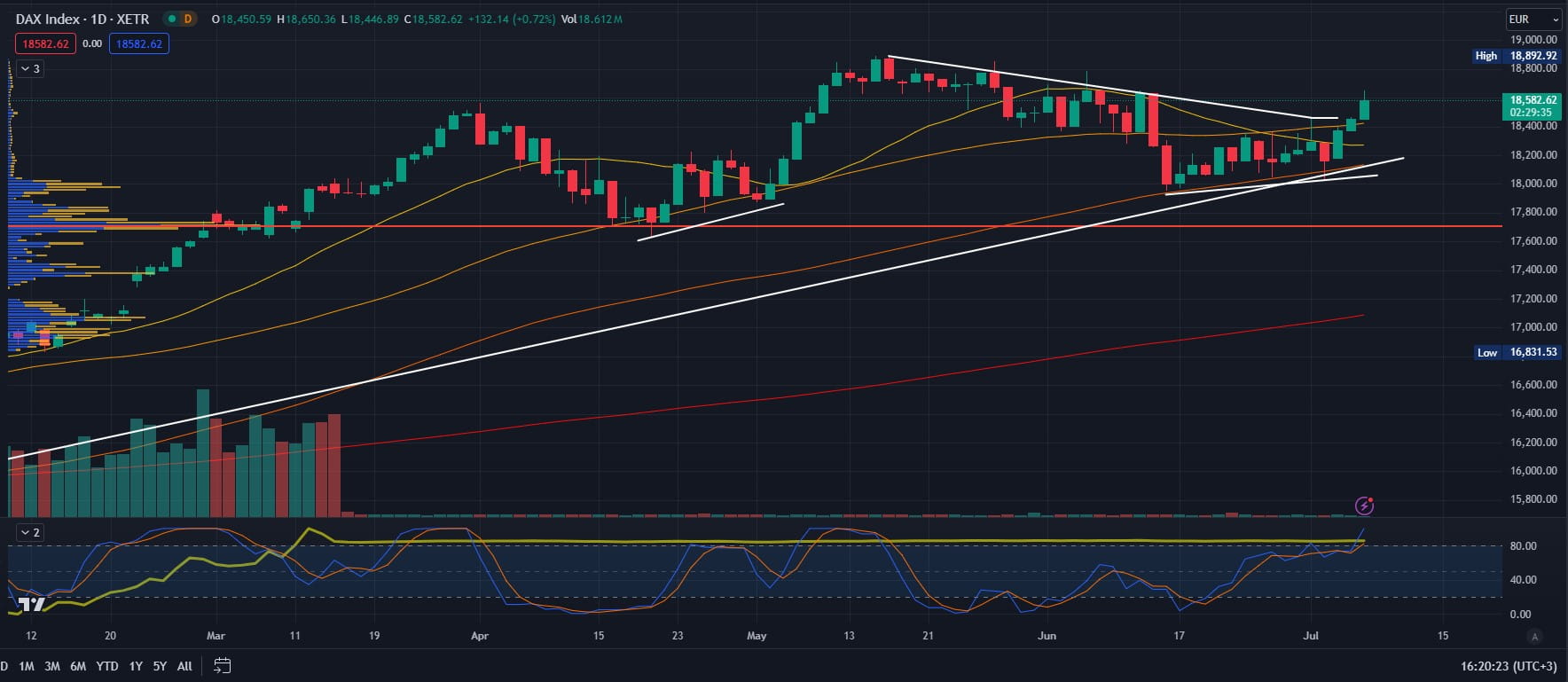
Task: Click the High 18,892.92 price label
Action: 1515,56
